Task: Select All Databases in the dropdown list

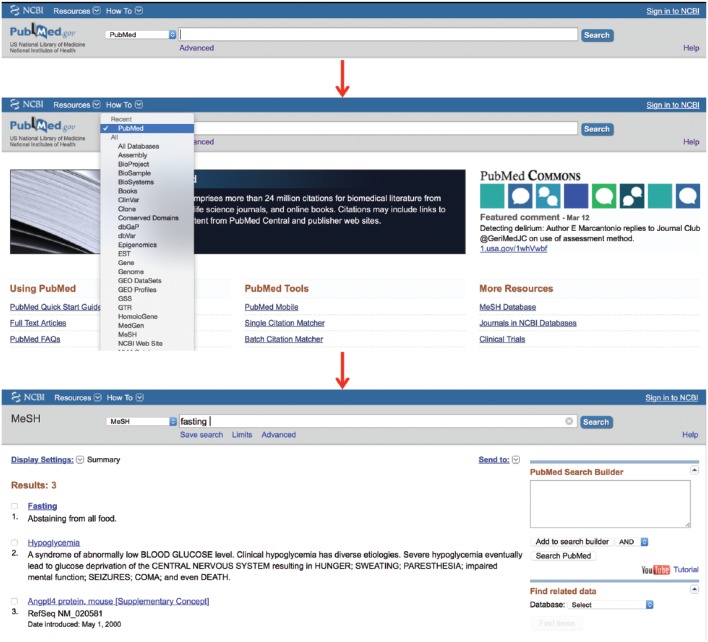Action: [138, 146]
